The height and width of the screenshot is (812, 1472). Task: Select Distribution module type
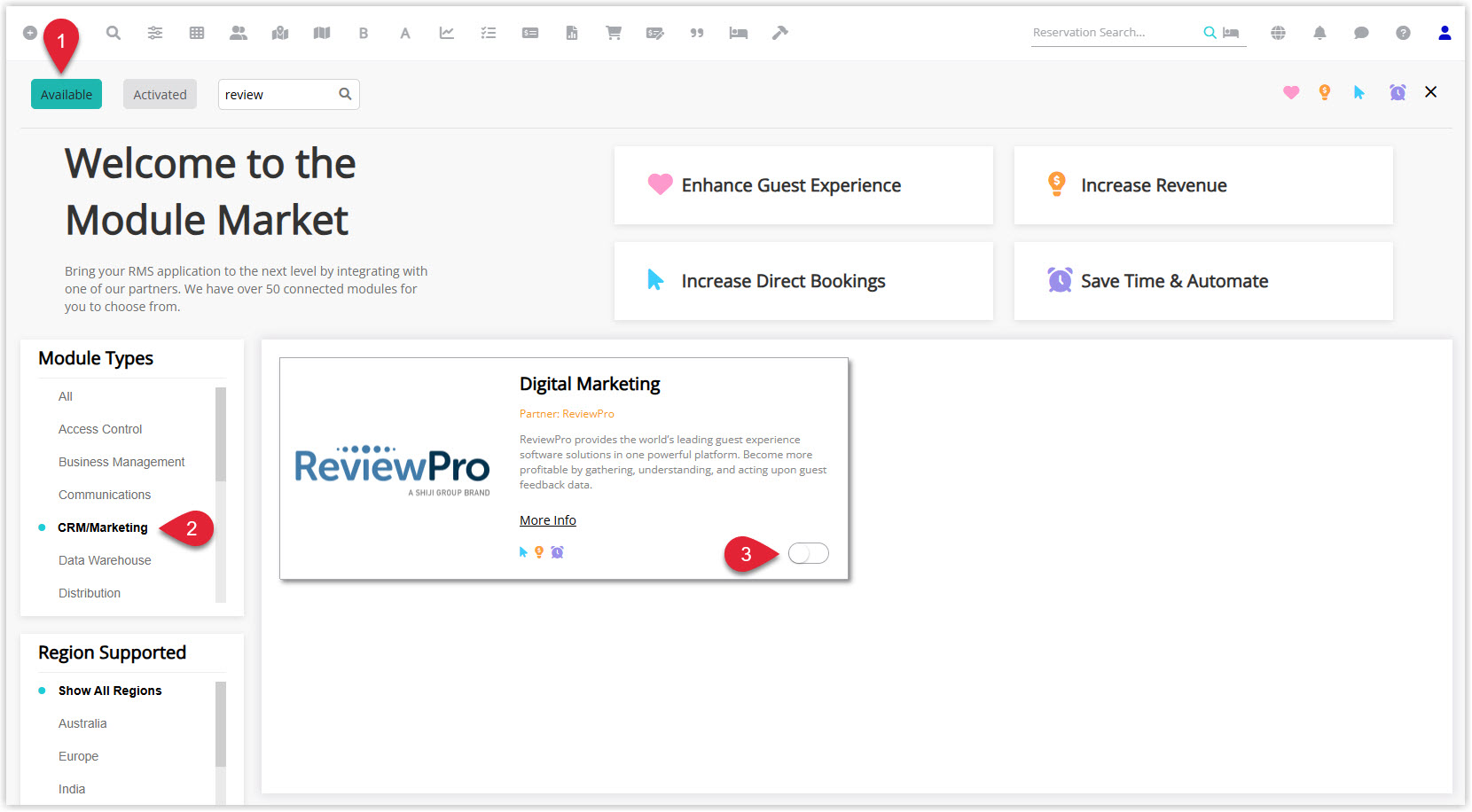pos(90,593)
